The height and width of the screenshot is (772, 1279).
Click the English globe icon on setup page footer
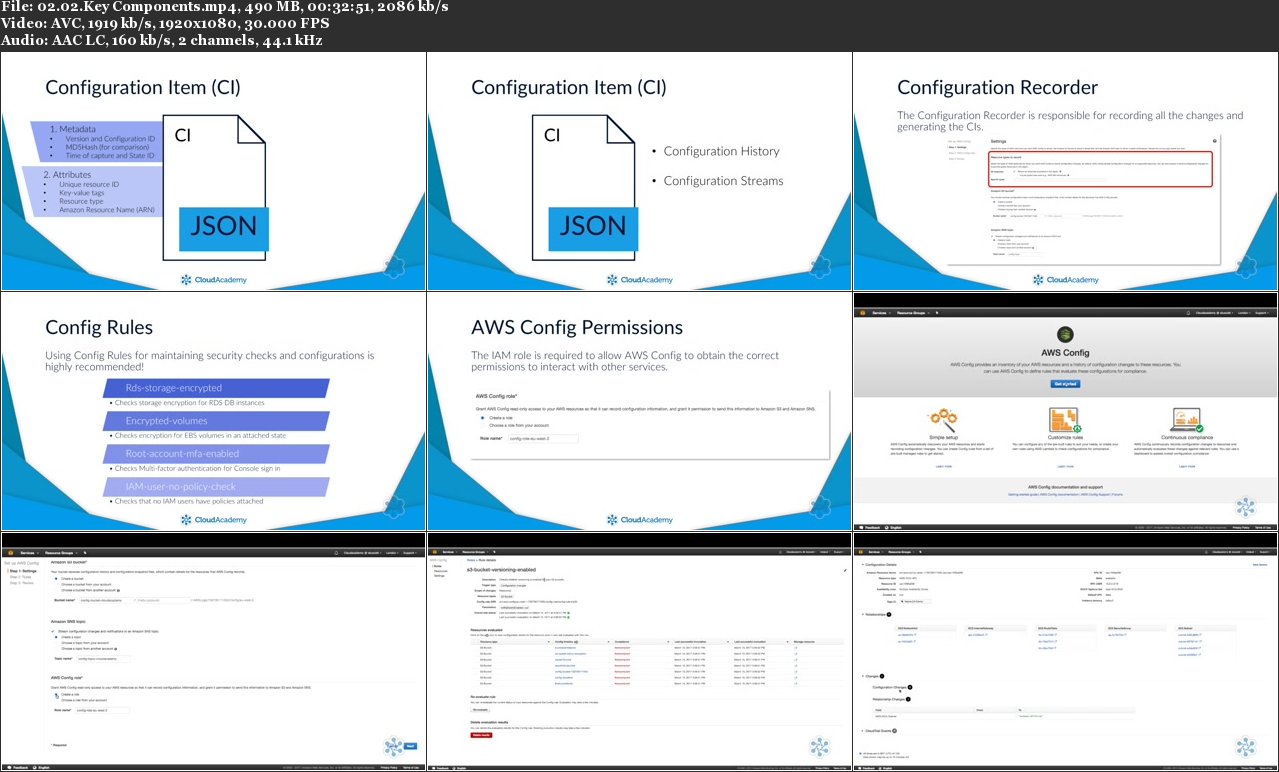click(x=34, y=767)
